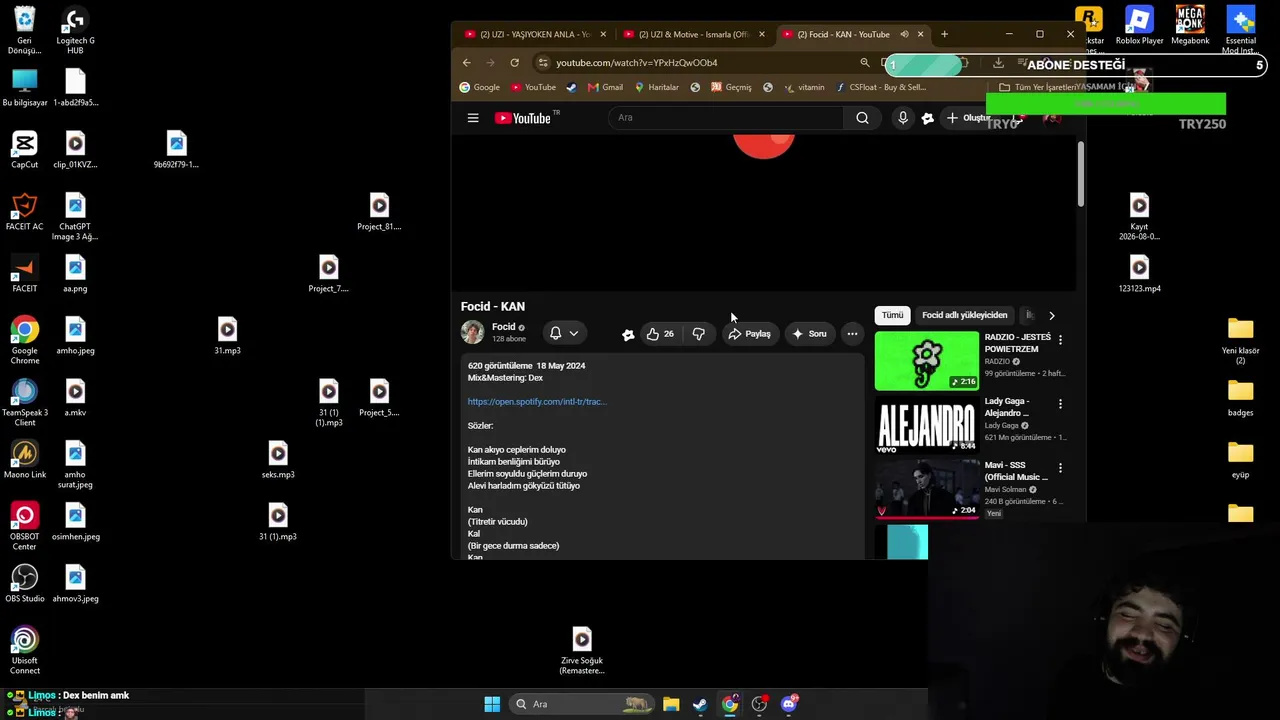Select Ubisoft Connect desktop shortcut

(25, 651)
